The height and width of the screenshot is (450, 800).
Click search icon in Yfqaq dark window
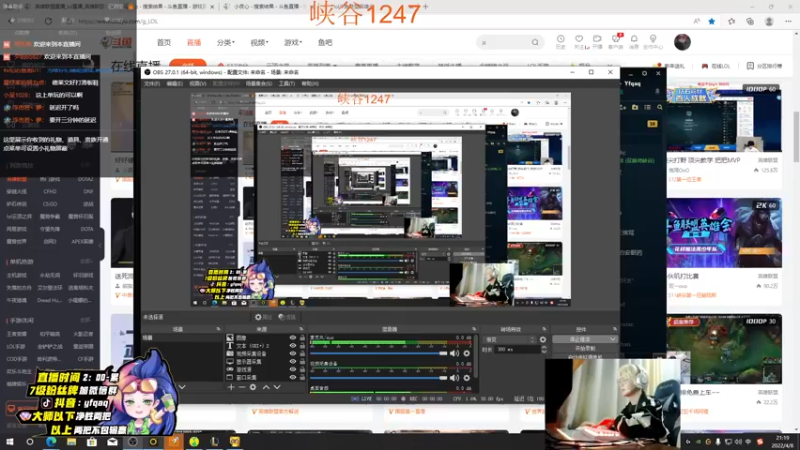660,107
